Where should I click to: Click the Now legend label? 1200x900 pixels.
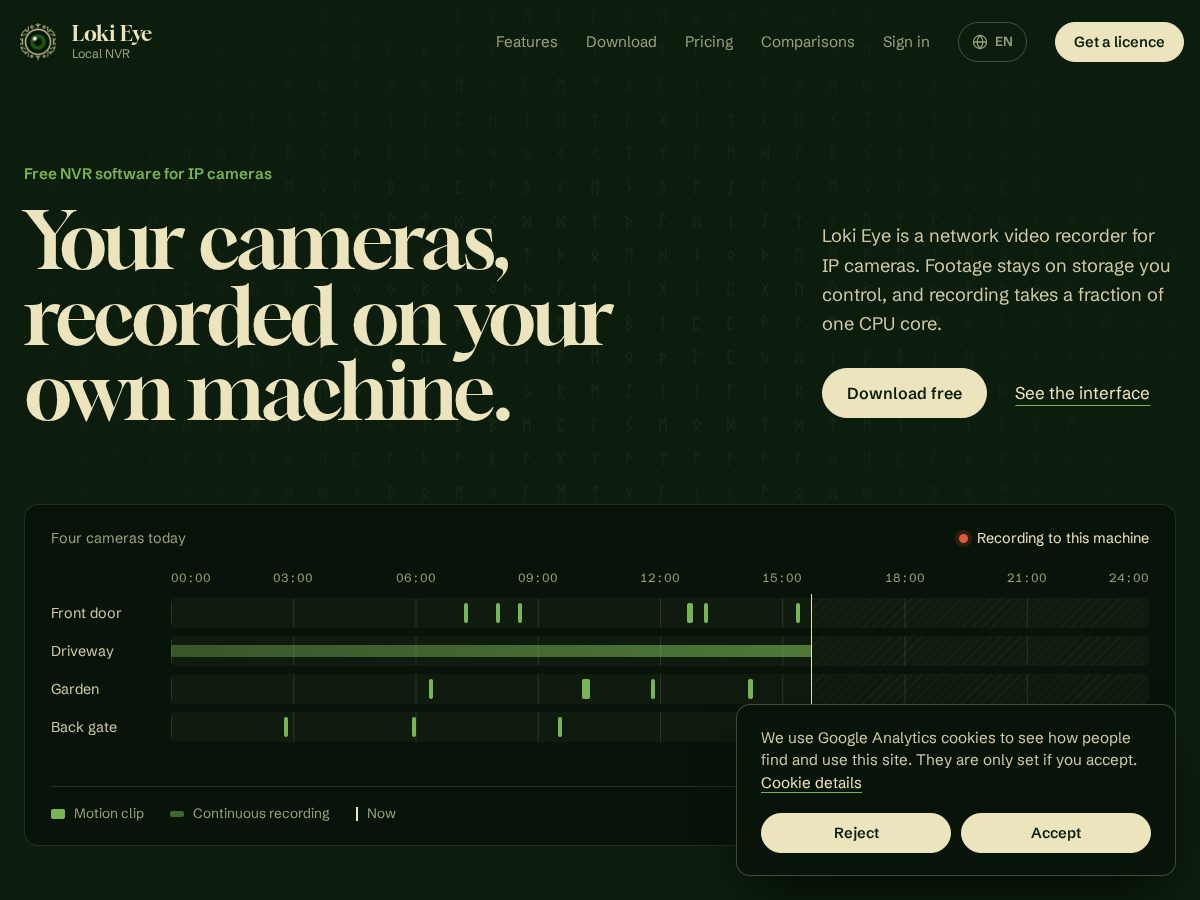pyautogui.click(x=381, y=814)
